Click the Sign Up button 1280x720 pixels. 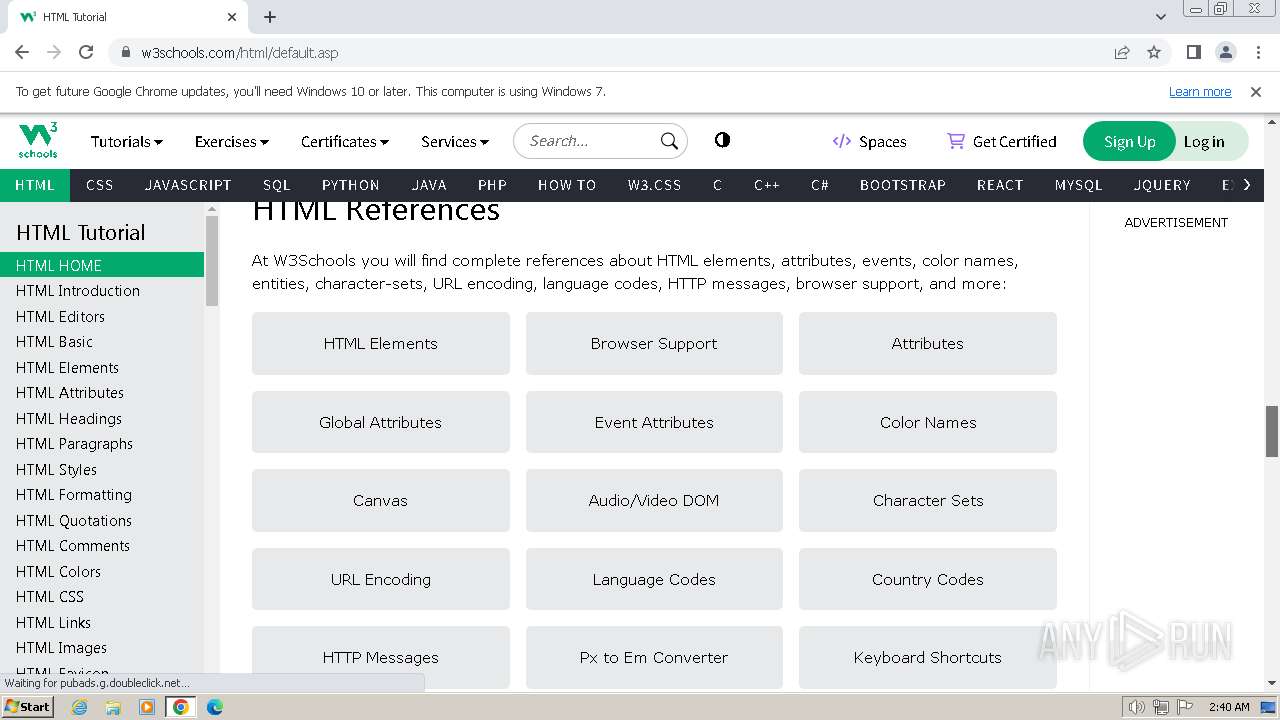tap(1129, 141)
